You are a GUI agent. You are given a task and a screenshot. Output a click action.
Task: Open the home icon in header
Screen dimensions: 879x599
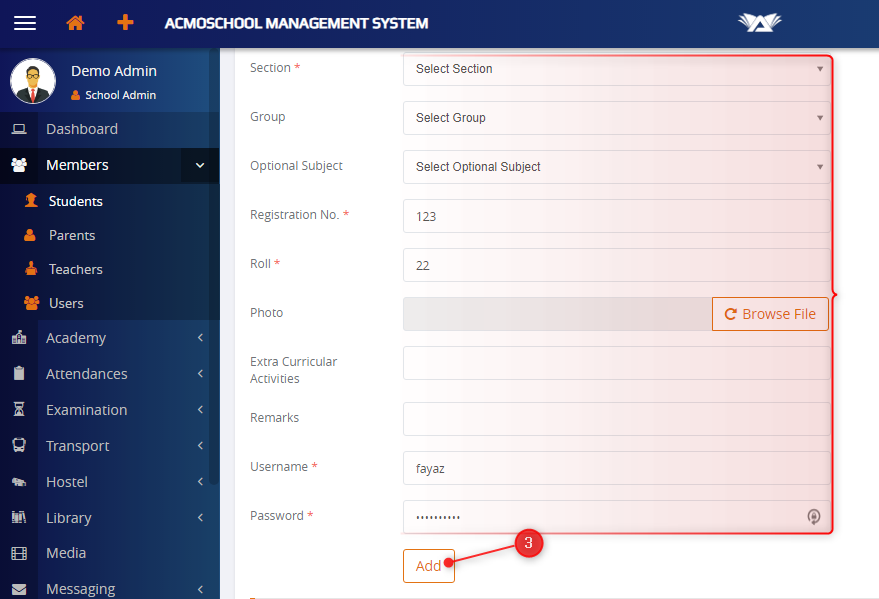(x=75, y=23)
